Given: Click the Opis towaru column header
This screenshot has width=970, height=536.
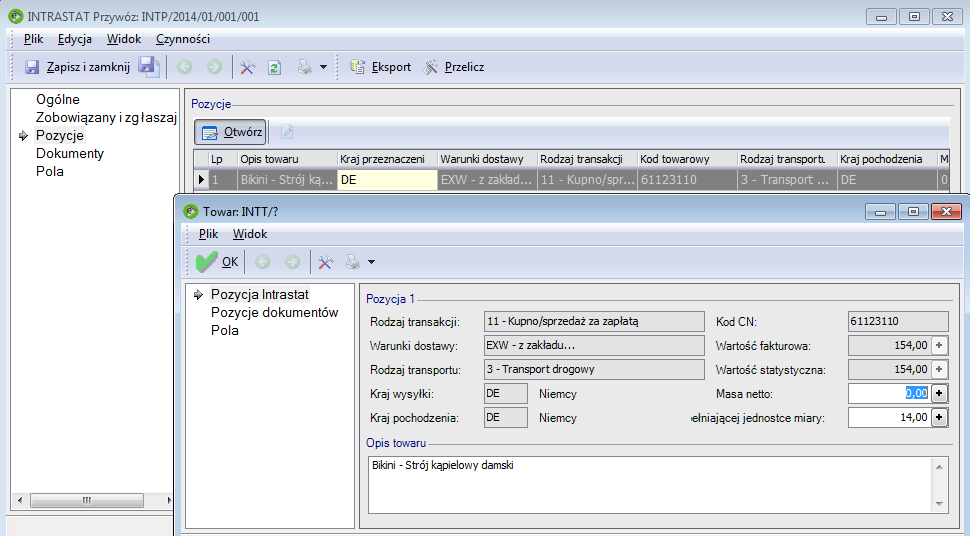Looking at the screenshot, I should click(x=287, y=159).
